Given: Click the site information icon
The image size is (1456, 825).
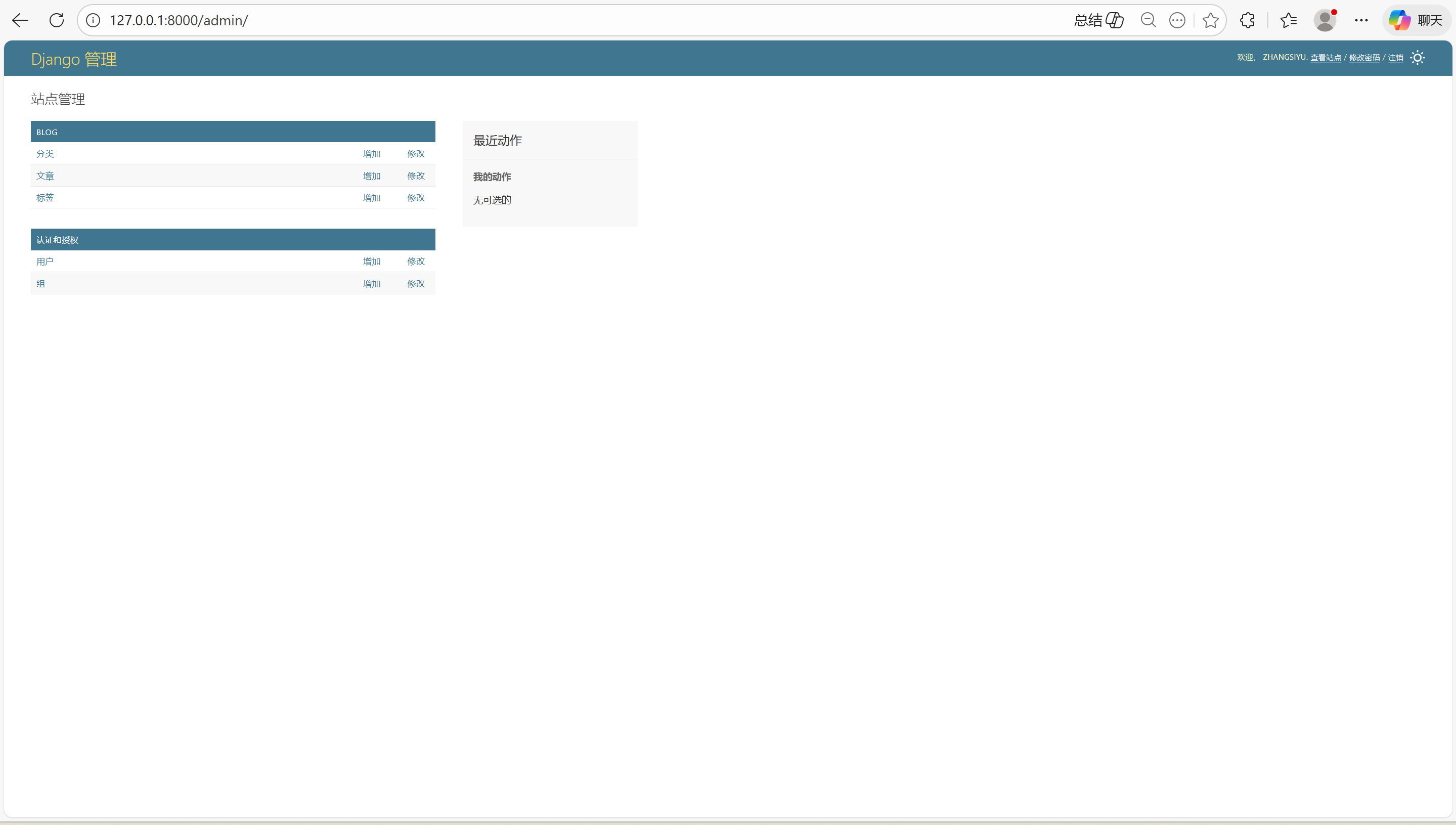Looking at the screenshot, I should (93, 20).
